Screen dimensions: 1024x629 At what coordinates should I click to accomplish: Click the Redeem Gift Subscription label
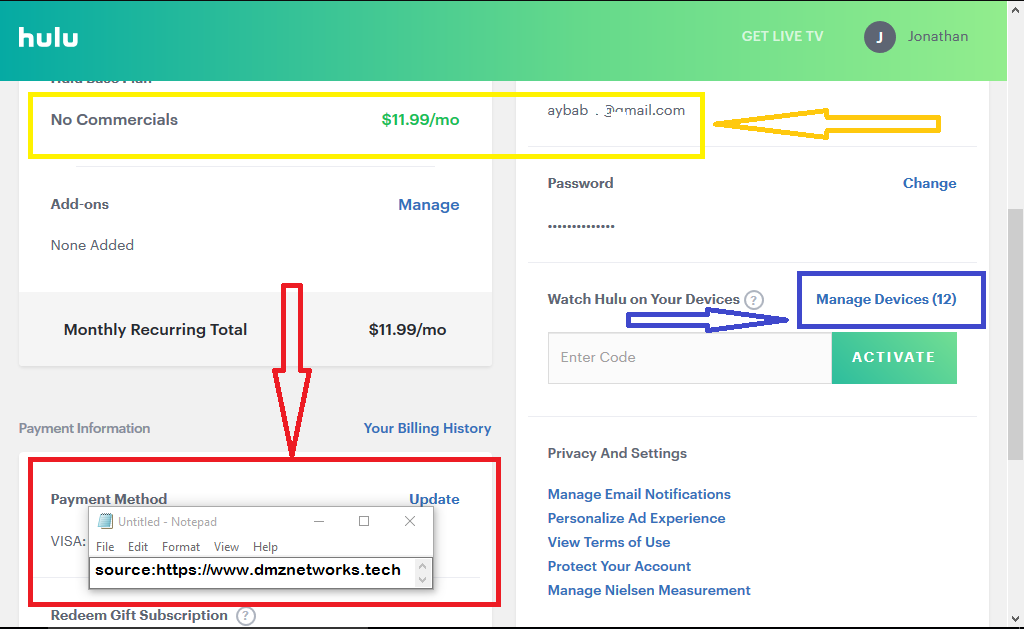(x=139, y=615)
